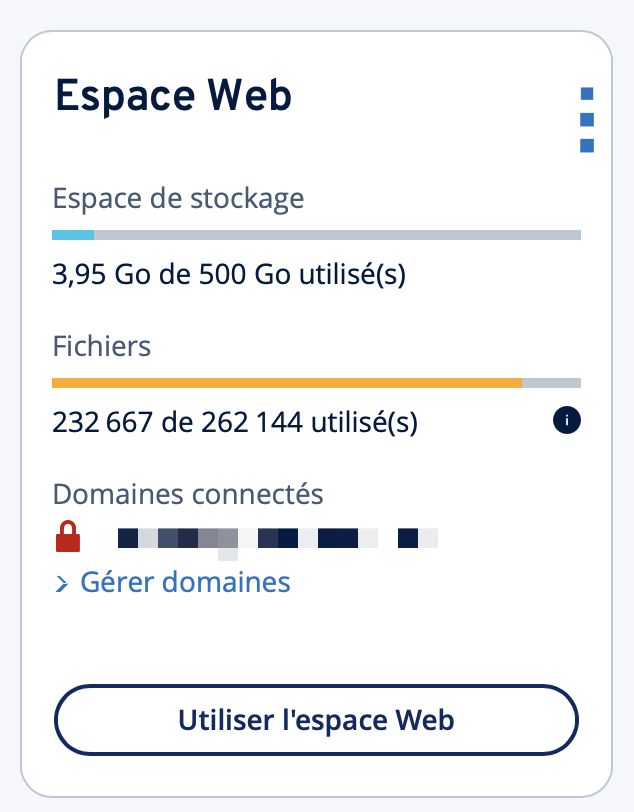Click the grey unused portion of the files bar
This screenshot has width=634, height=812.
click(552, 382)
